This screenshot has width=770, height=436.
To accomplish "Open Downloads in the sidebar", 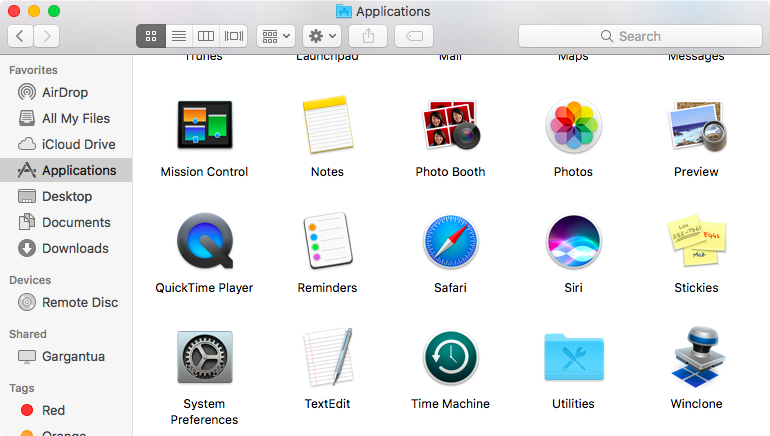I will [66, 248].
